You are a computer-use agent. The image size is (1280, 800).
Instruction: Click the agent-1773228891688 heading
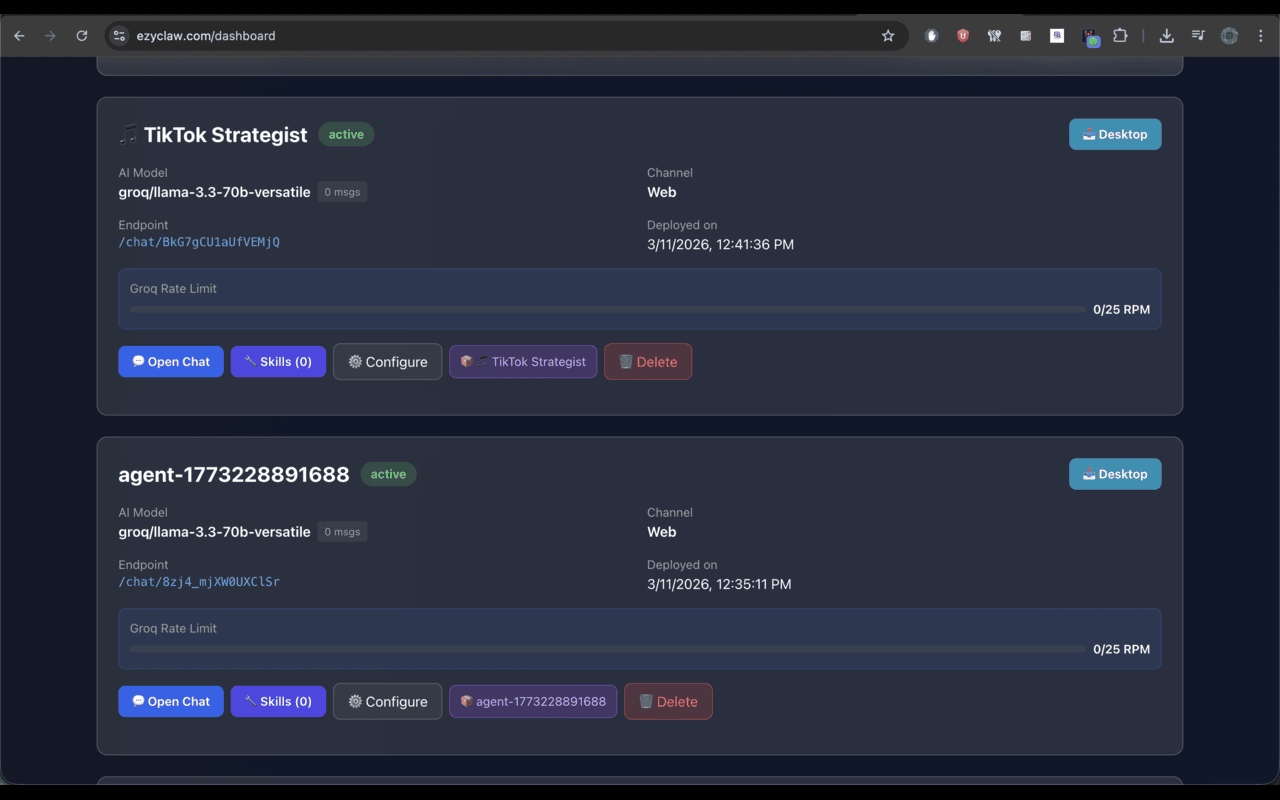(x=234, y=475)
